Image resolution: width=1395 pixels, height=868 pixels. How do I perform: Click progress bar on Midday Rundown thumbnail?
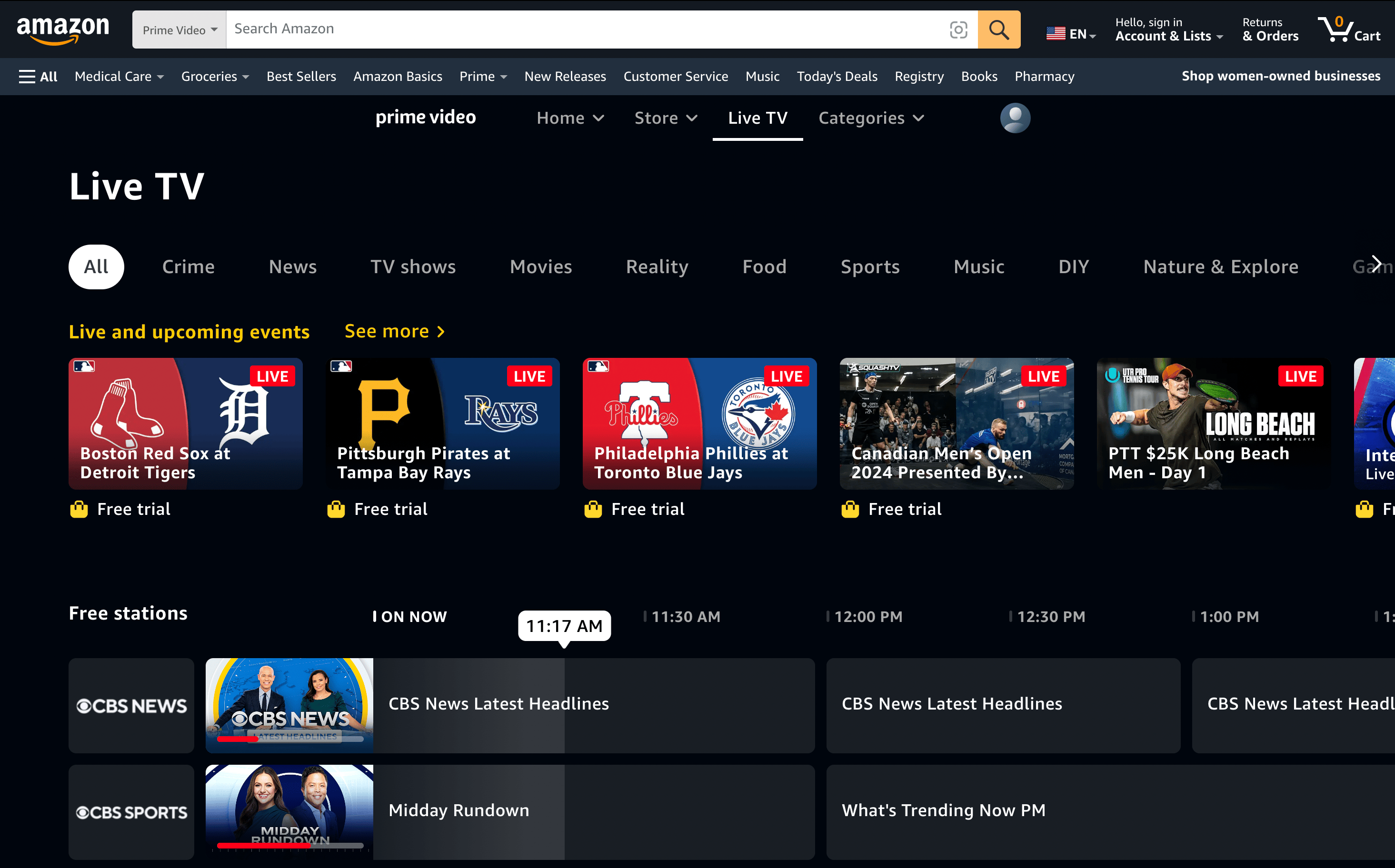(290, 846)
